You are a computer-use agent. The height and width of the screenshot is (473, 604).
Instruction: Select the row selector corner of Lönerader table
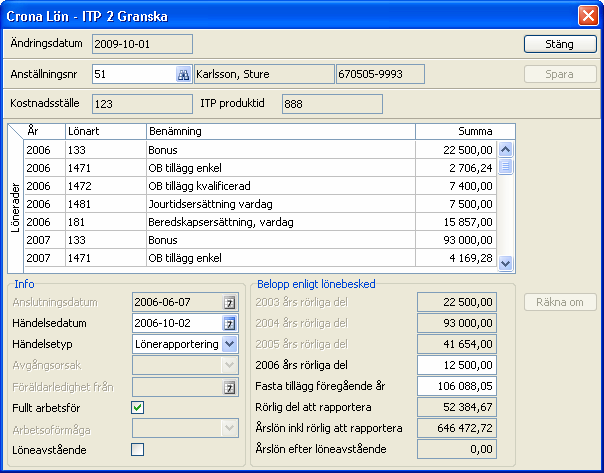coord(16,132)
